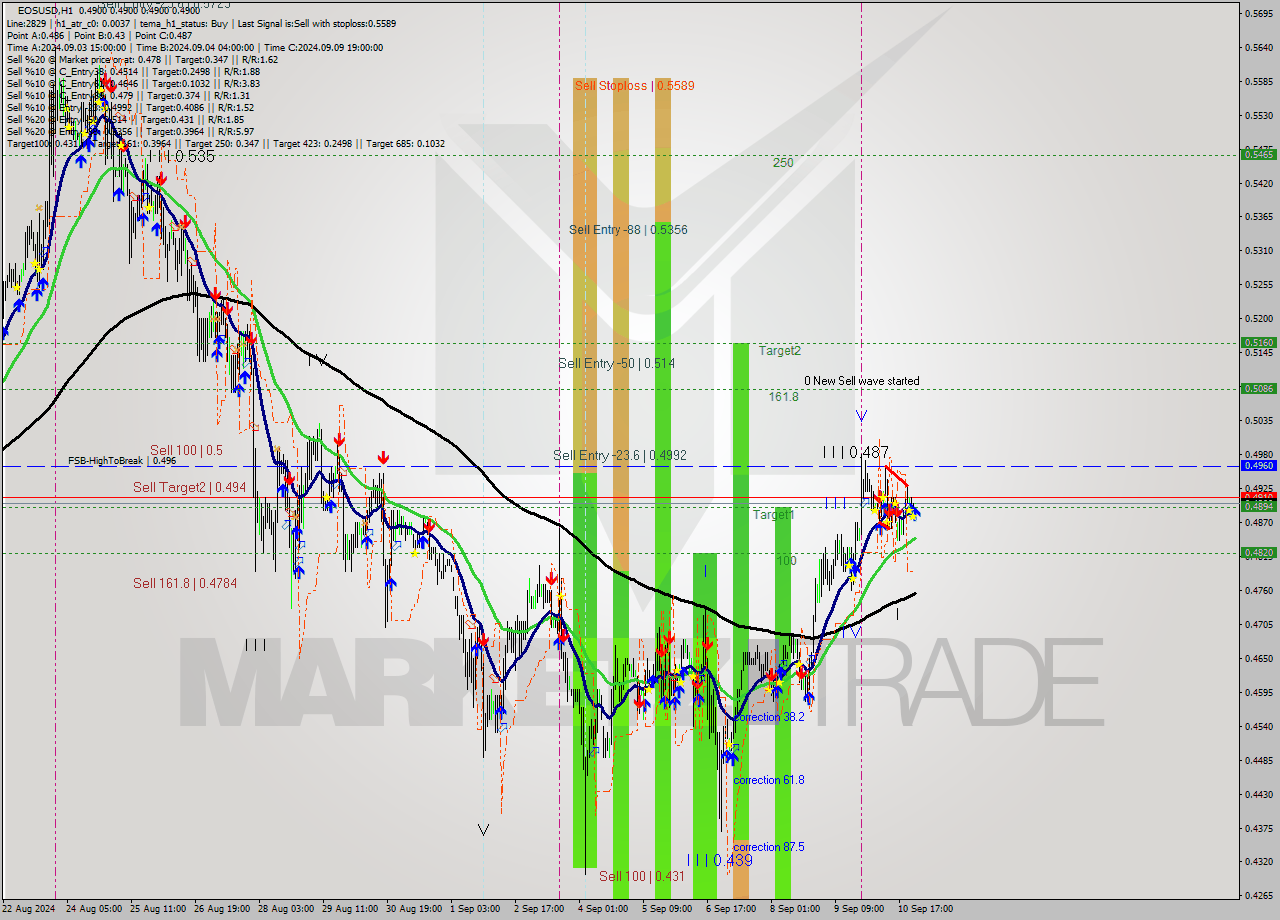1280x920 pixels.
Task: Click the green "100" level label
Action: click(x=787, y=560)
